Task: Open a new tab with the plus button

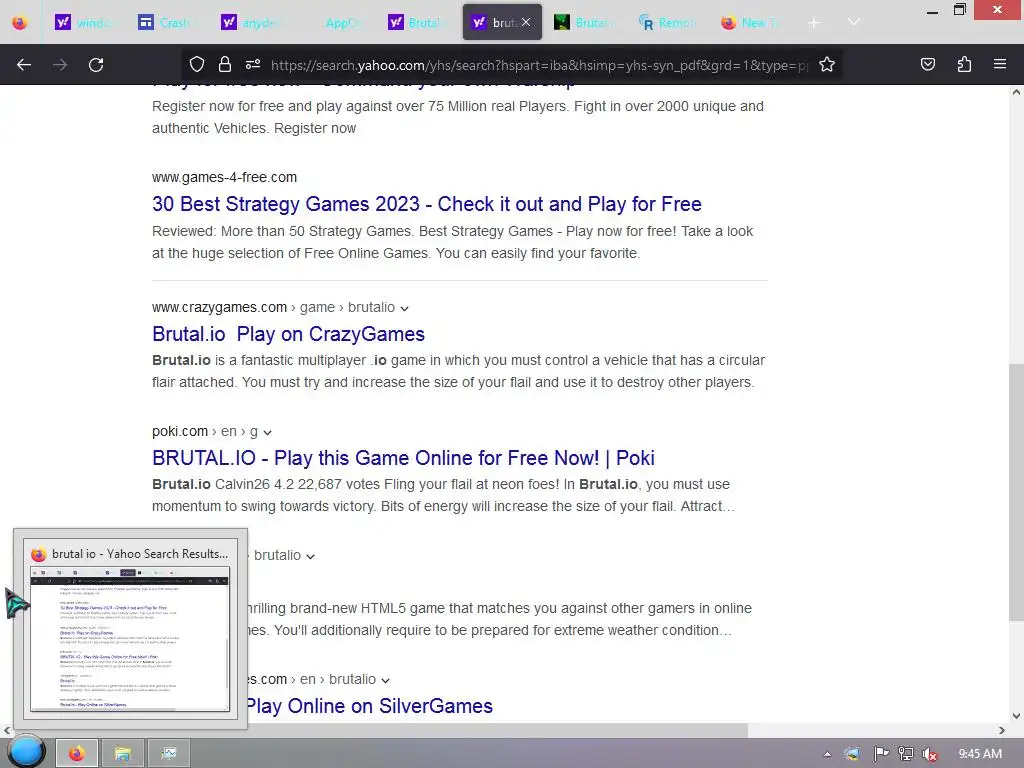Action: pos(814,23)
